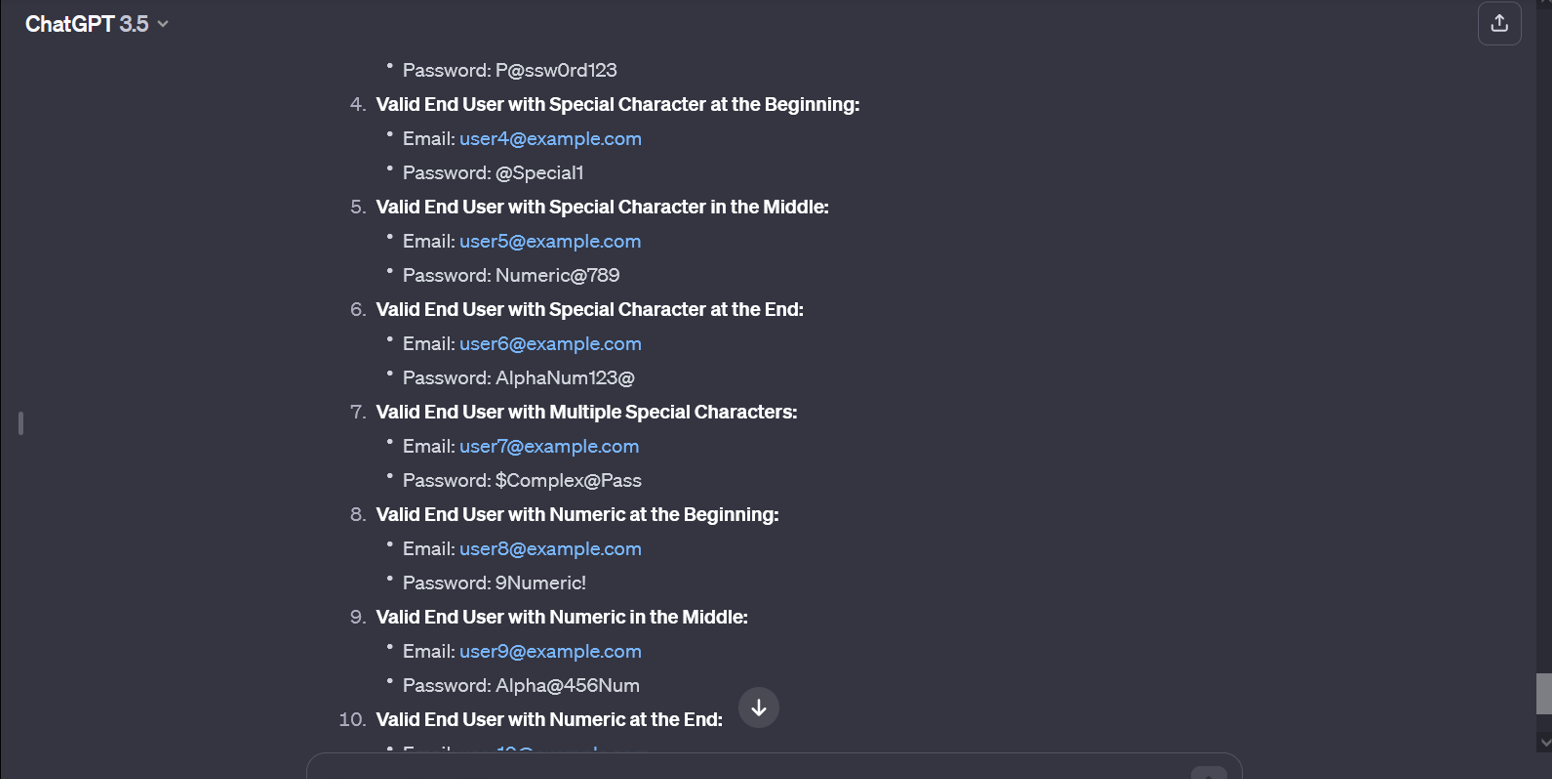Click the scrollbar down arrow

[1544, 743]
